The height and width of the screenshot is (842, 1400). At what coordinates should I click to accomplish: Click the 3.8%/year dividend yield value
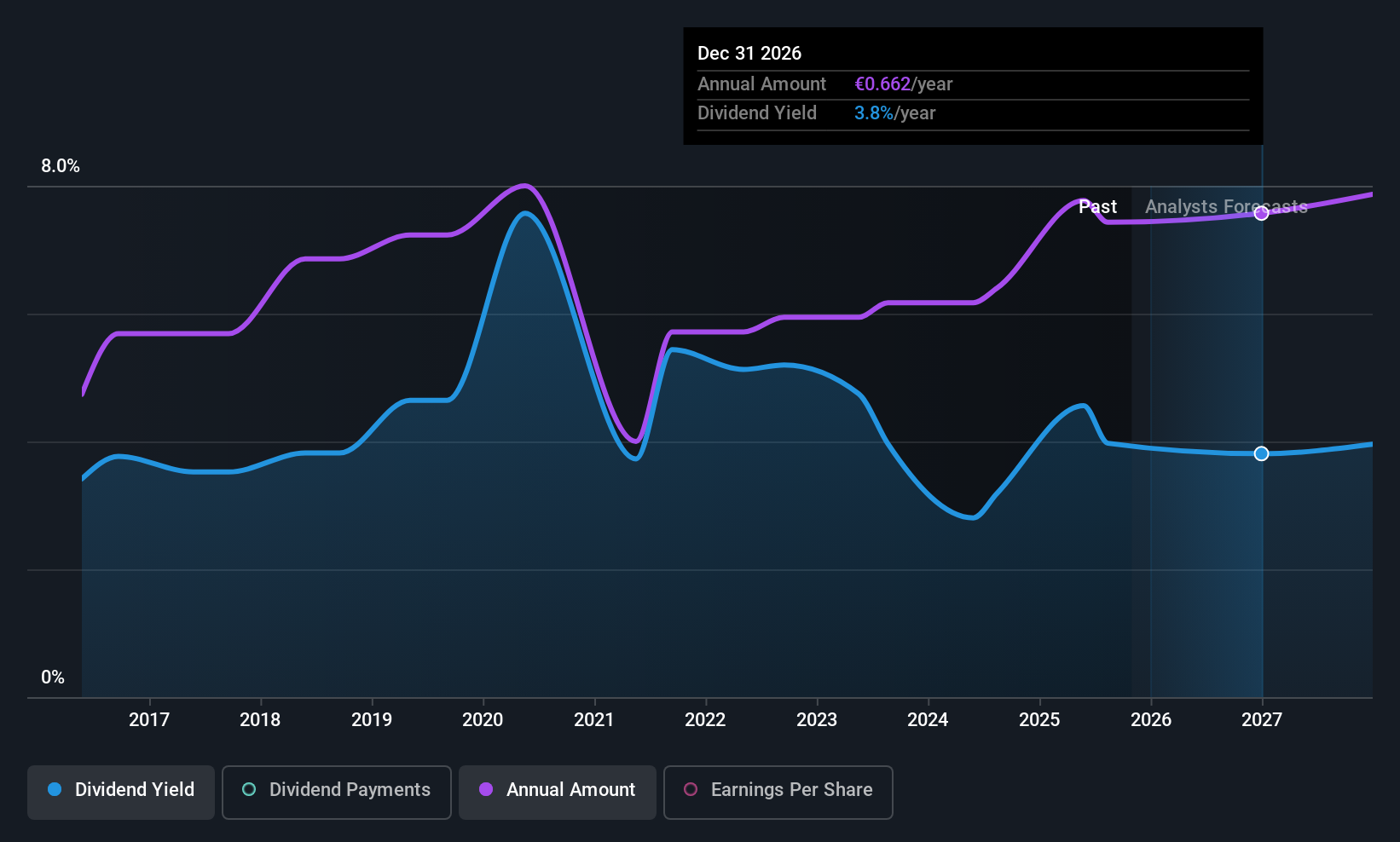[894, 112]
